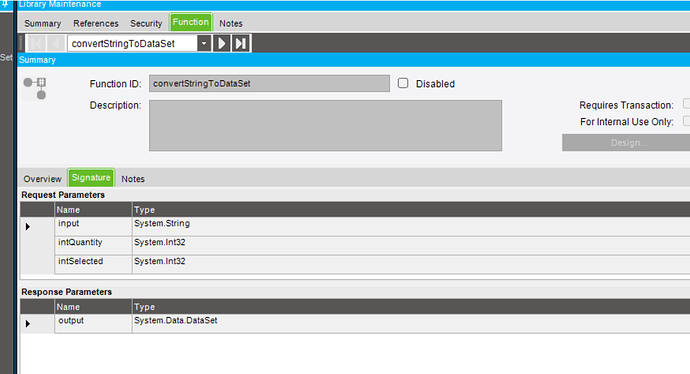This screenshot has width=690, height=374.
Task: Click the 'System.String' type cell
Action: click(411, 226)
